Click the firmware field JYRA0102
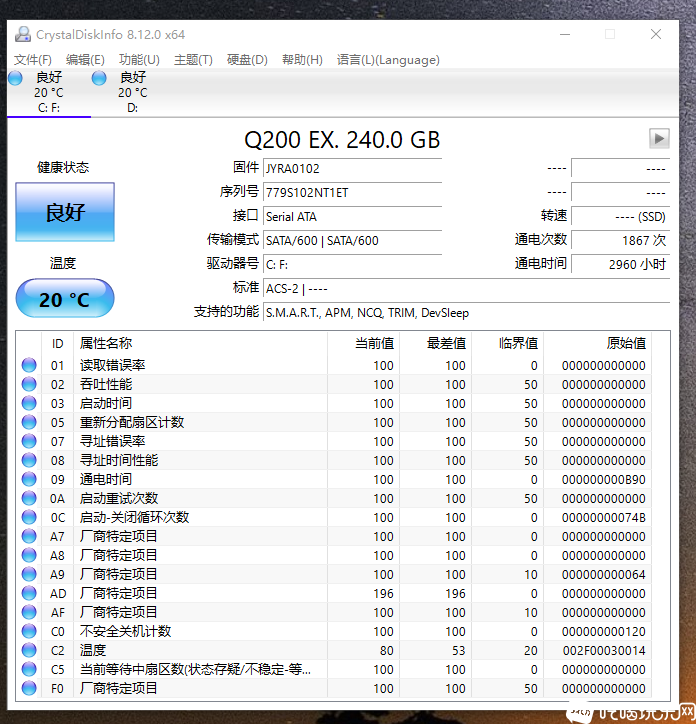 click(x=352, y=168)
